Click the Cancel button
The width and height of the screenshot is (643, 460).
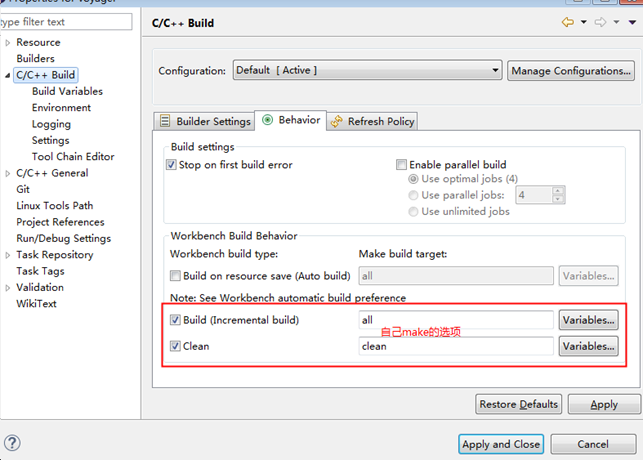point(593,444)
